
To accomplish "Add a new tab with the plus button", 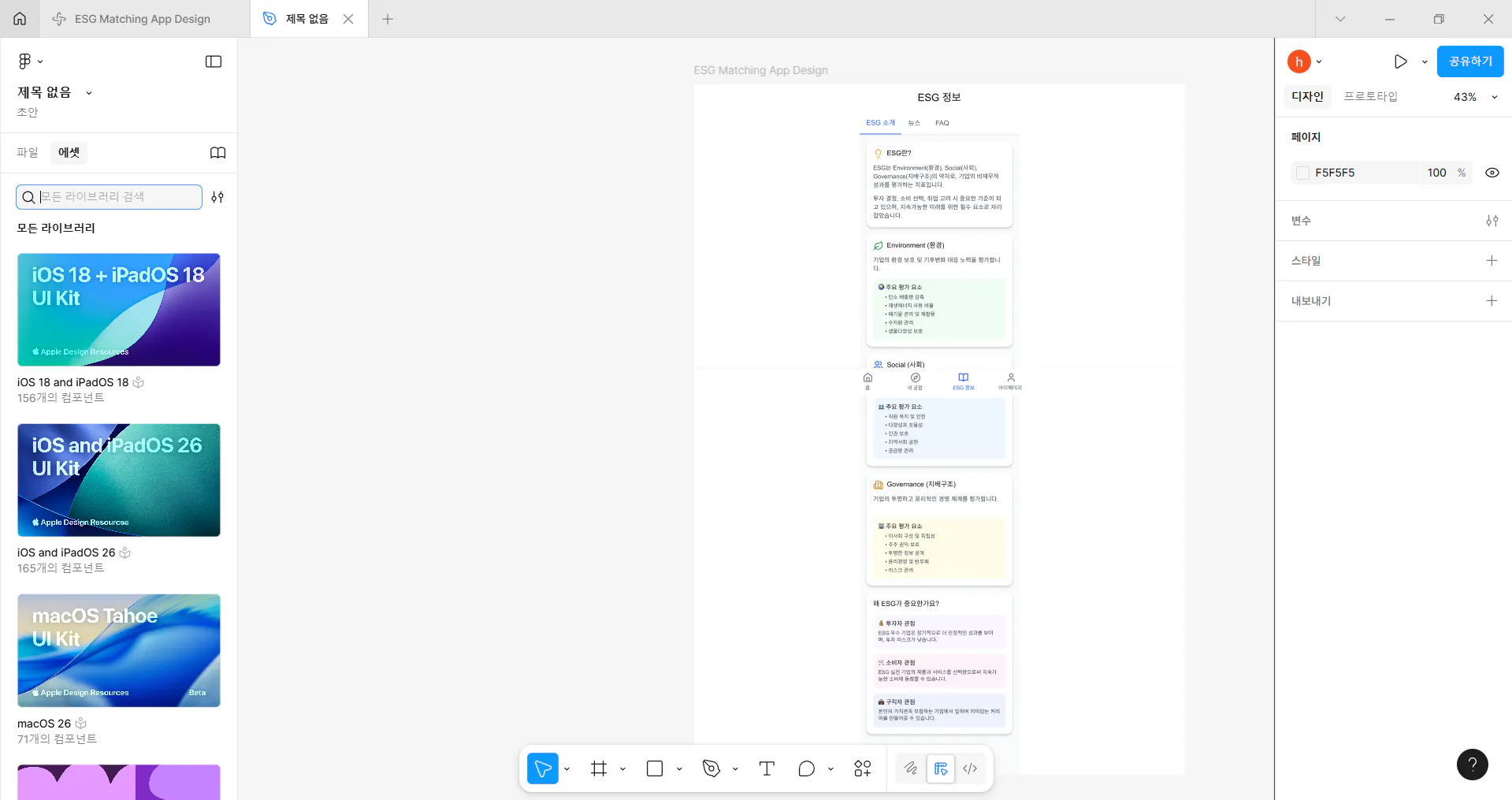I will pos(387,19).
